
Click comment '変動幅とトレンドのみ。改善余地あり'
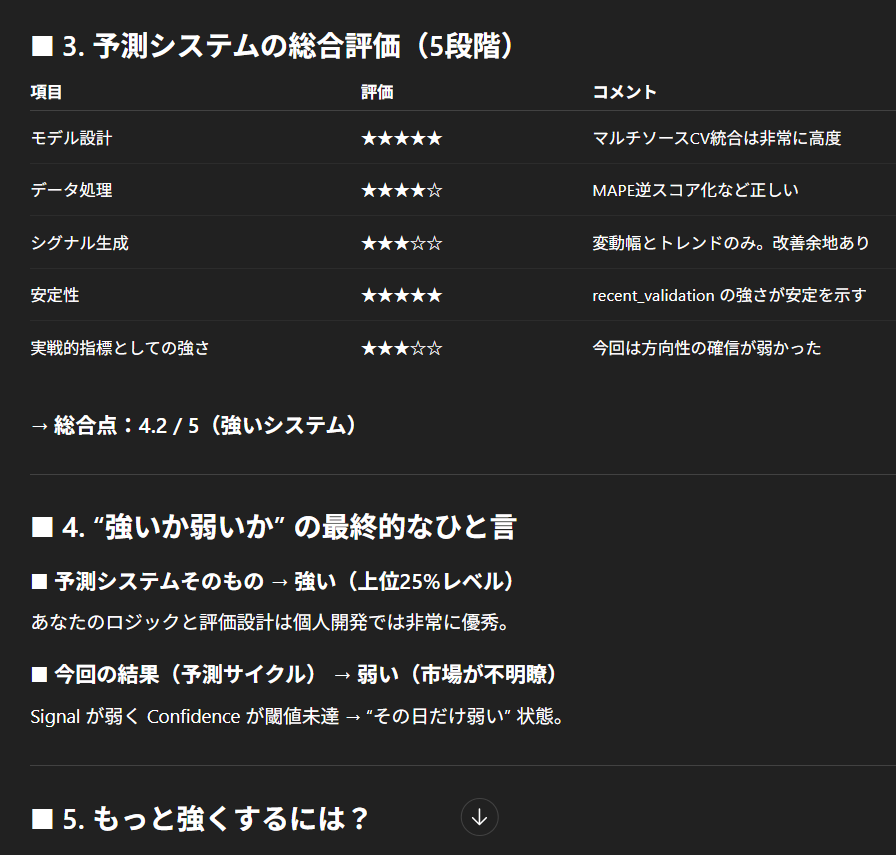point(731,243)
